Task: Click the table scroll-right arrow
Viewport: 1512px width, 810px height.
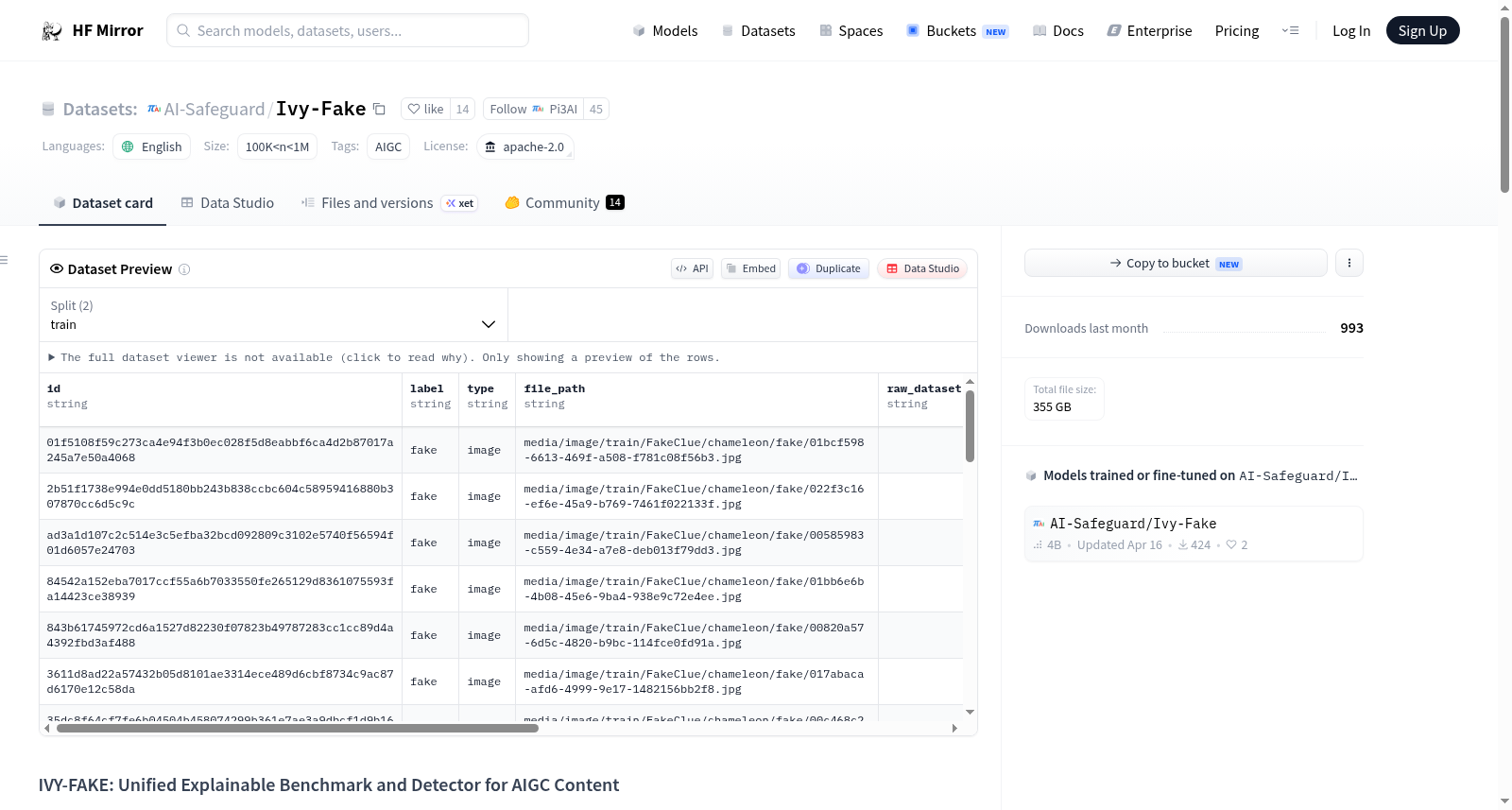Action: (954, 729)
